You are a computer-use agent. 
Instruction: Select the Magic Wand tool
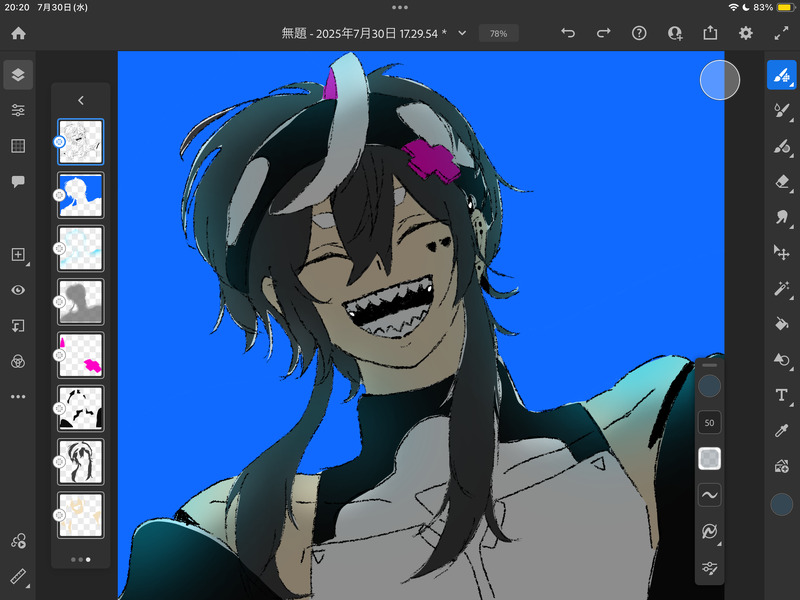(x=782, y=288)
